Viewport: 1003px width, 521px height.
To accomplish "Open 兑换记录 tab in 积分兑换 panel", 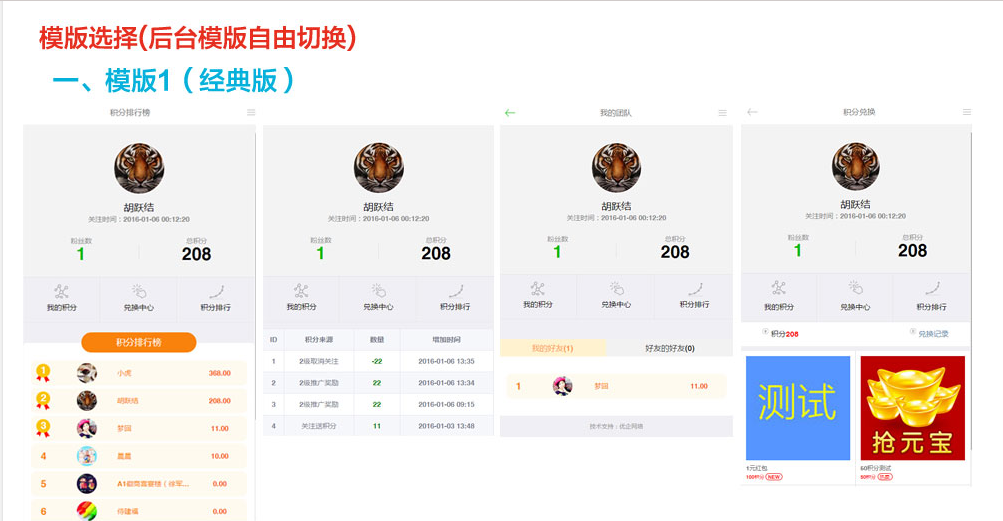I will pyautogui.click(x=929, y=333).
